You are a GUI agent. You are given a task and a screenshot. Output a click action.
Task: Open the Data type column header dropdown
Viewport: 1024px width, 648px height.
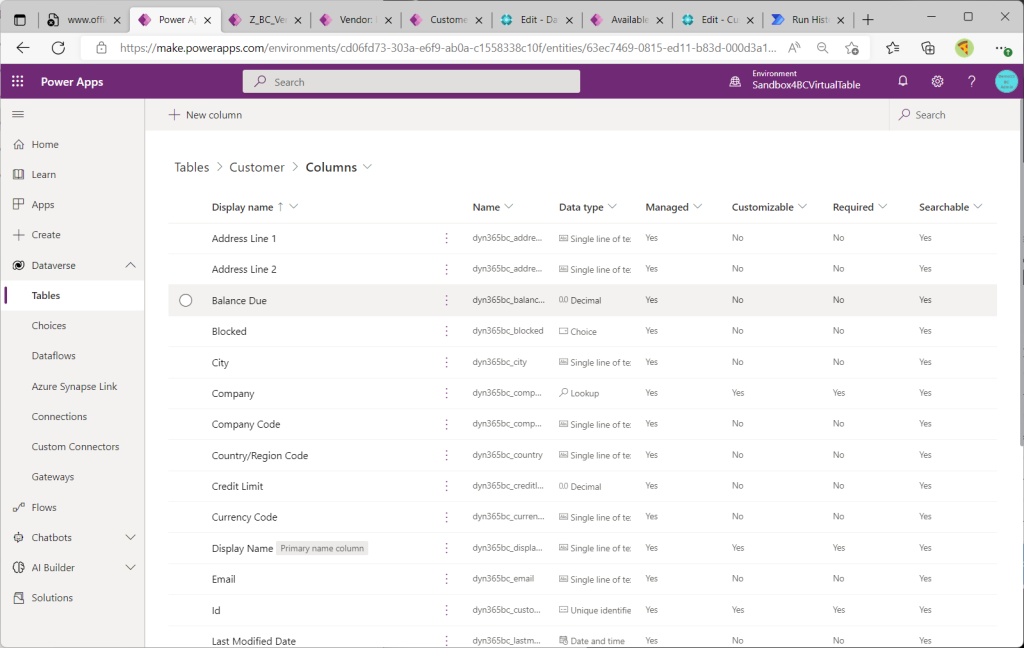point(612,207)
